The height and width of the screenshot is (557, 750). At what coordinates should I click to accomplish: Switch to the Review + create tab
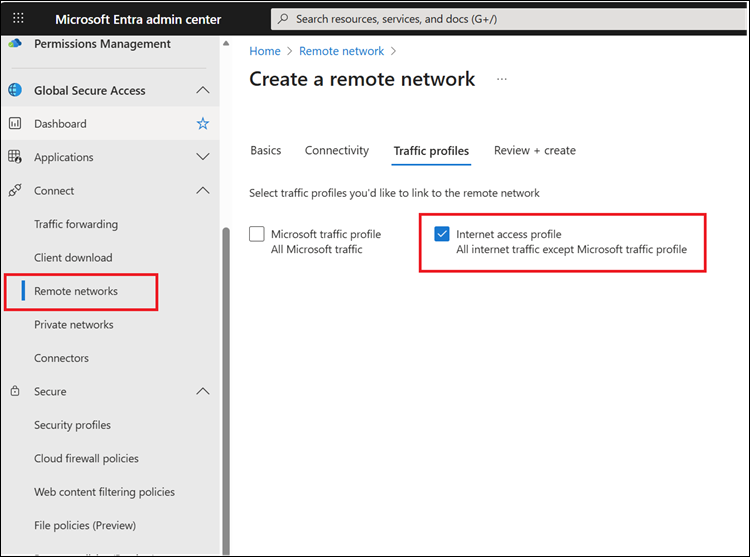point(534,151)
